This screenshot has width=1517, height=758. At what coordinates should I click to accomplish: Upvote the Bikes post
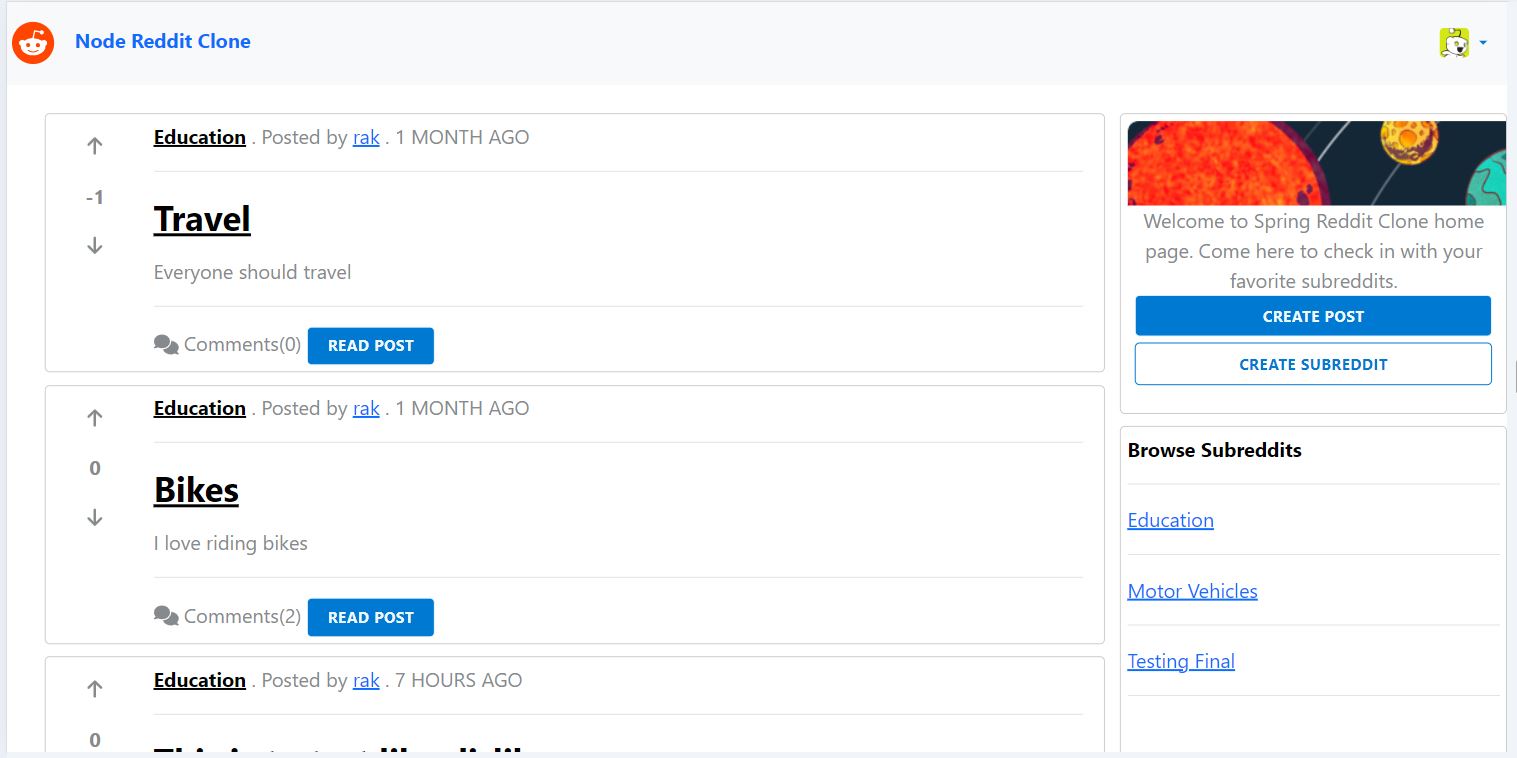(95, 418)
